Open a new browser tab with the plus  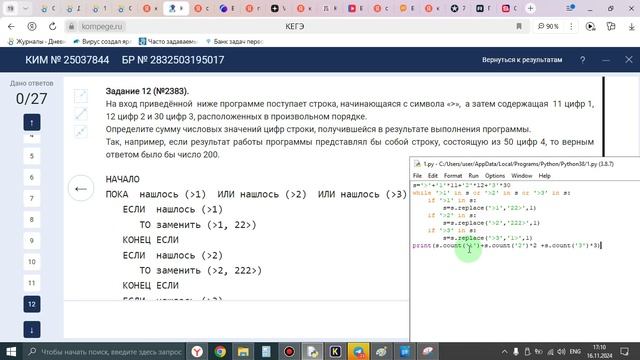tap(530, 8)
